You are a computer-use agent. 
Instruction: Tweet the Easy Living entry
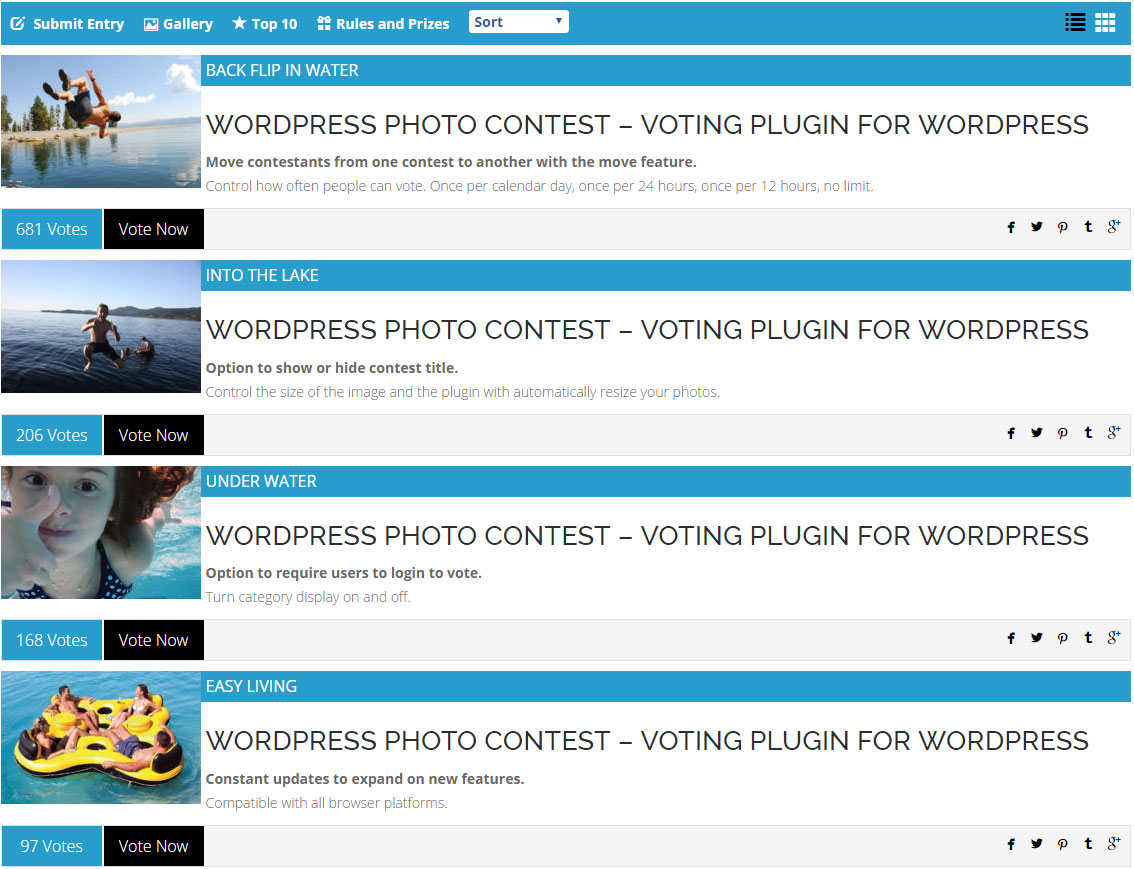1036,843
